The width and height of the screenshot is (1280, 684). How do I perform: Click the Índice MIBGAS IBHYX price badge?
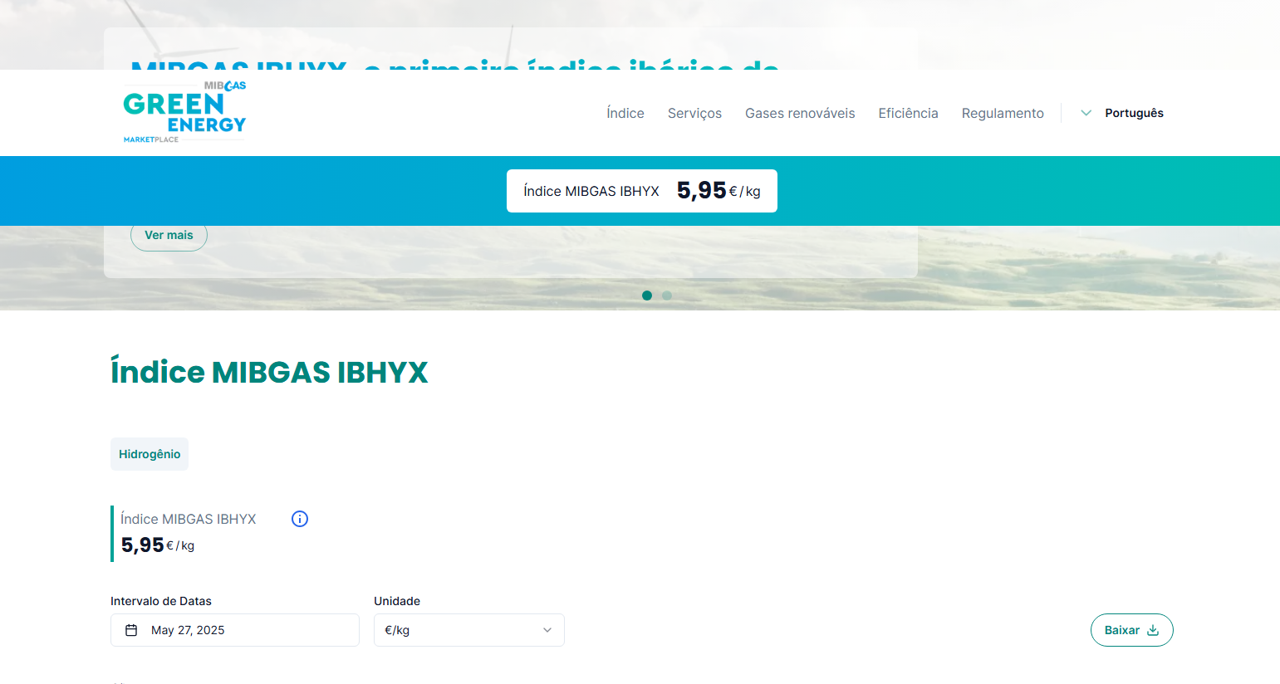642,191
